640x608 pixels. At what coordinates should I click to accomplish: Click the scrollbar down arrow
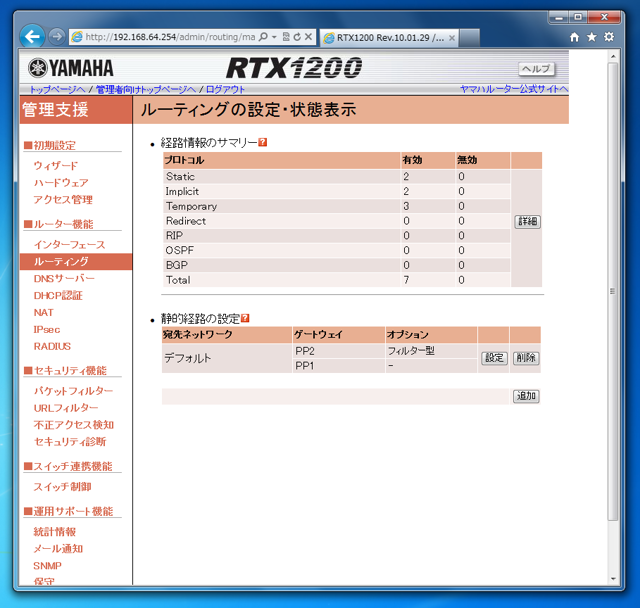(612, 579)
